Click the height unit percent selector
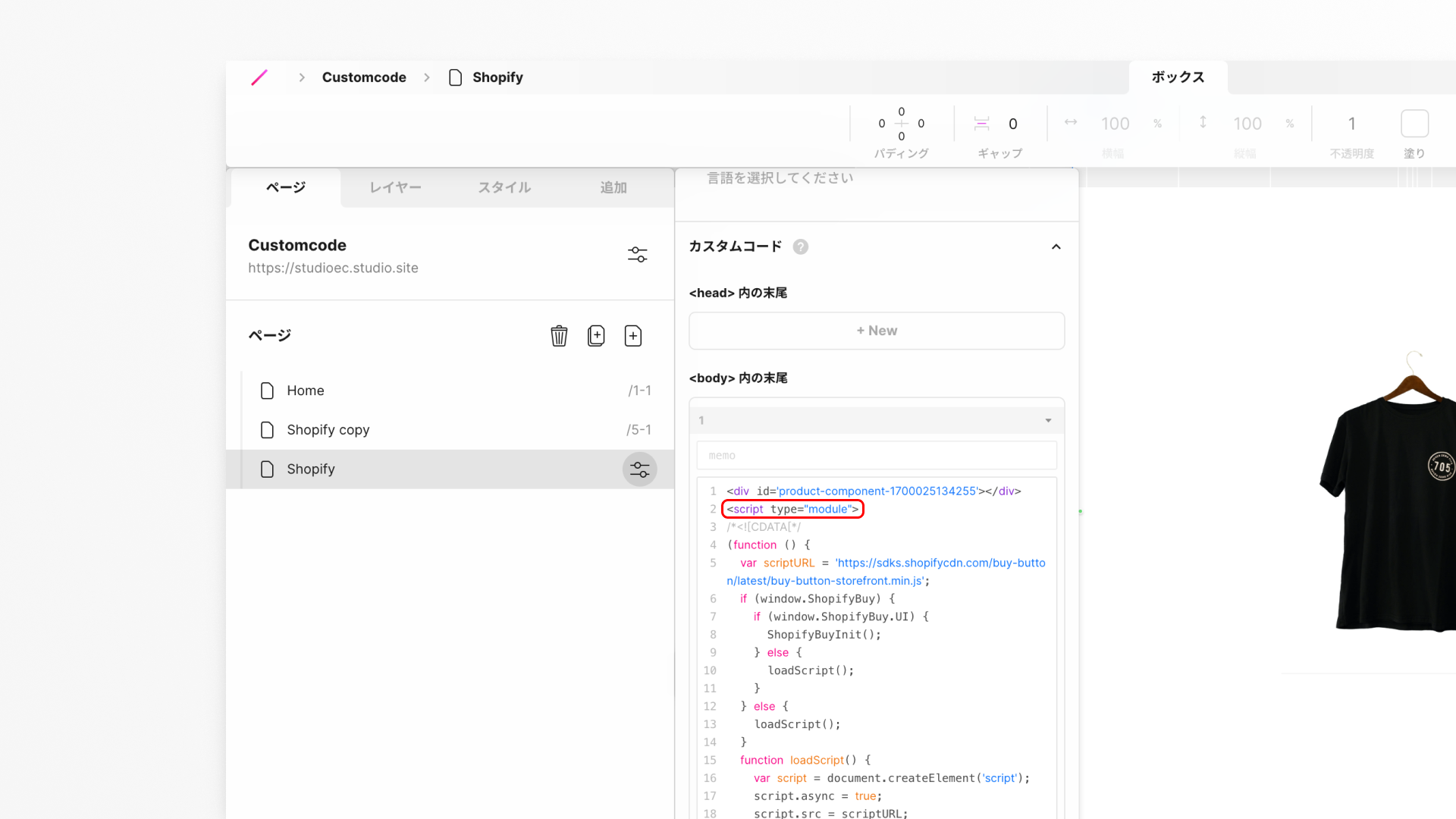Viewport: 1456px width, 819px height. (1290, 124)
